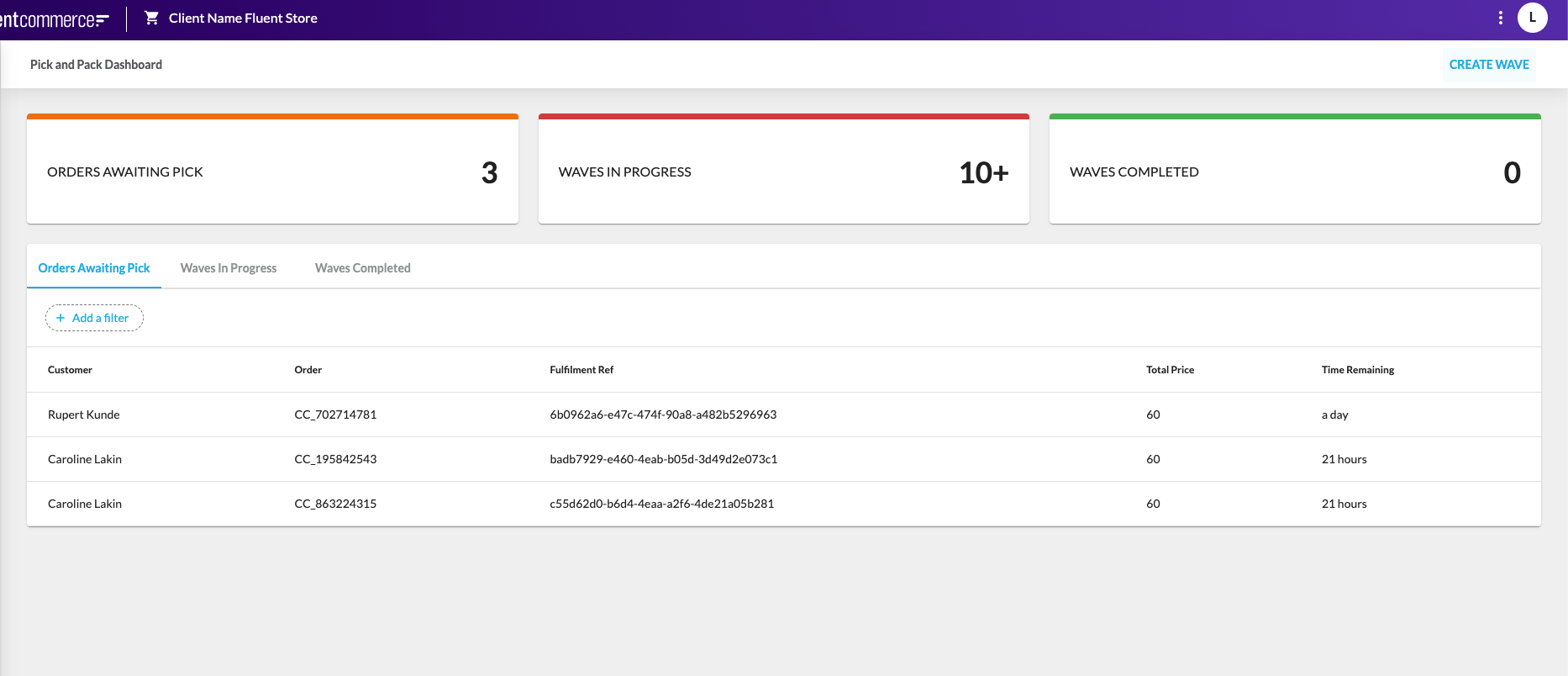Select the Rupert Kunde order row
This screenshot has height=676, width=1568.
coord(84,415)
